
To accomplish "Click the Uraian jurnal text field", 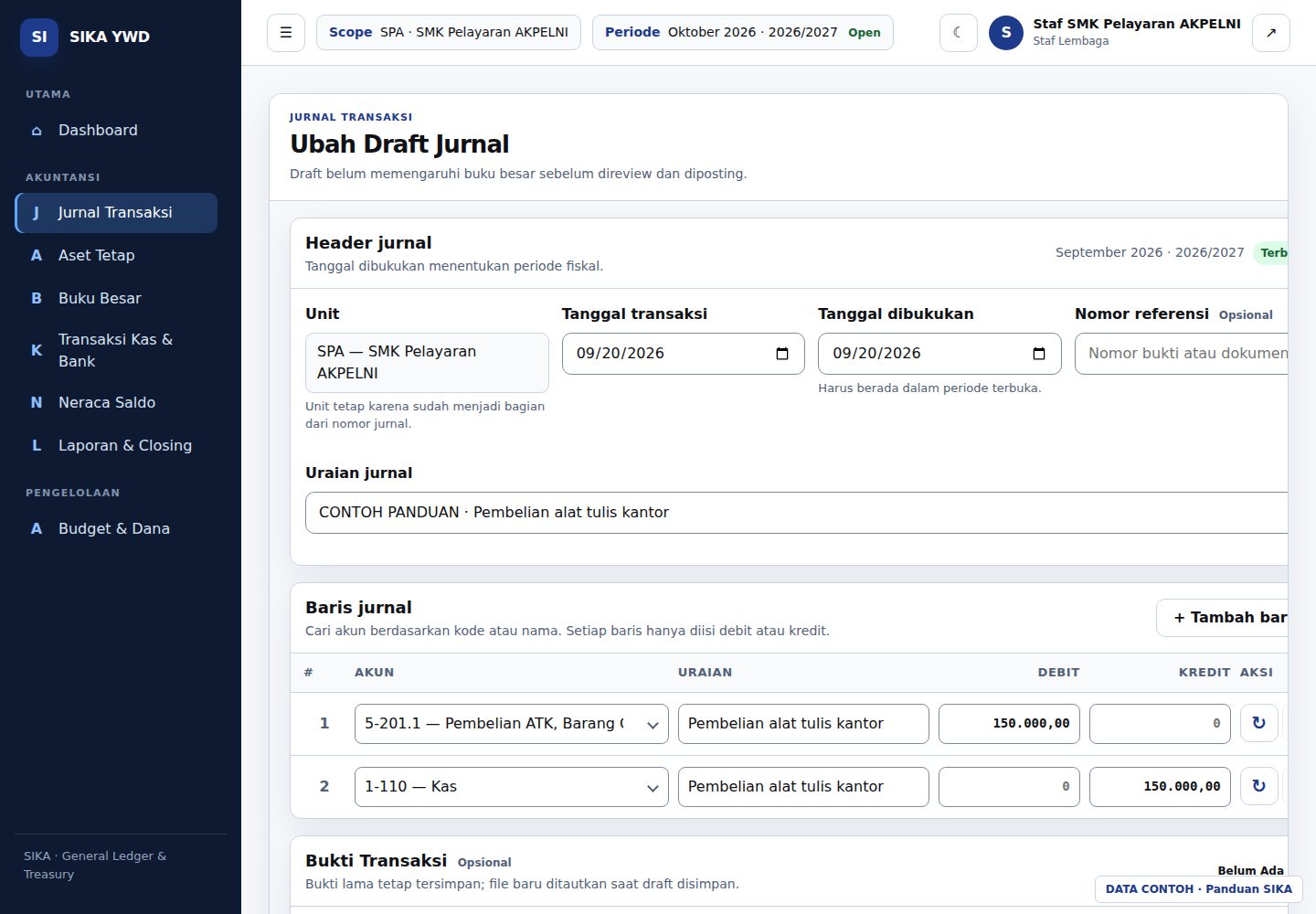I will point(796,513).
